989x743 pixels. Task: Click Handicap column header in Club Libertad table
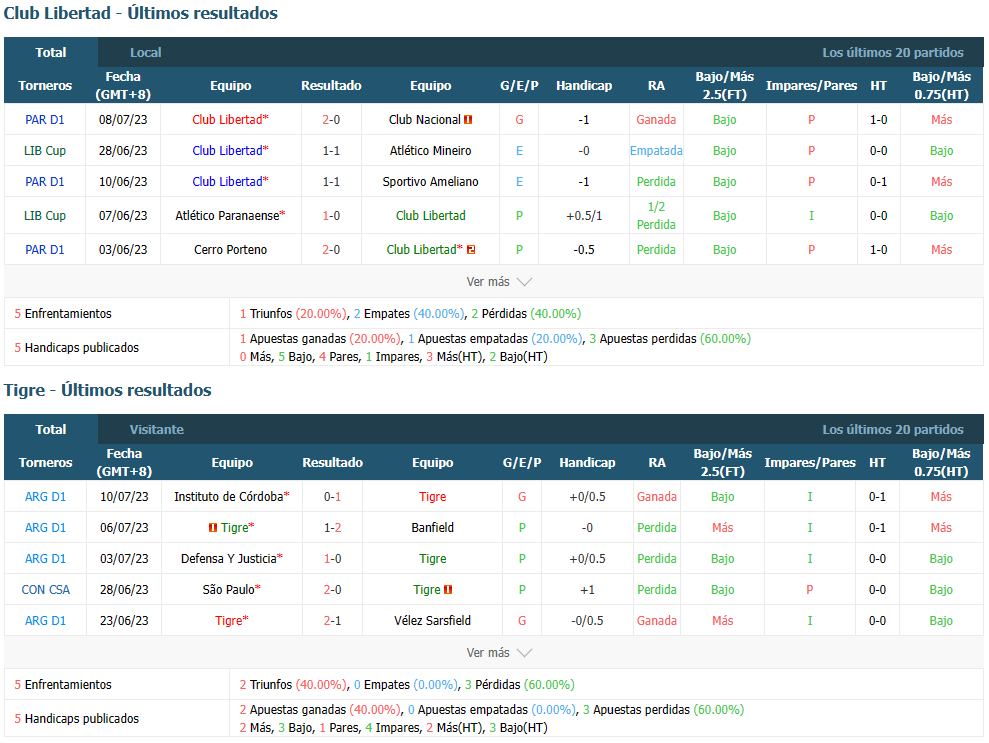click(x=584, y=86)
